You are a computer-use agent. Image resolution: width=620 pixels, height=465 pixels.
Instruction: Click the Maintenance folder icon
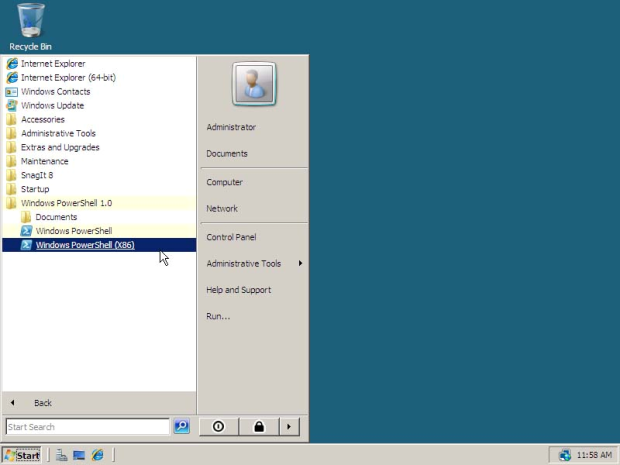pyautogui.click(x=12, y=161)
